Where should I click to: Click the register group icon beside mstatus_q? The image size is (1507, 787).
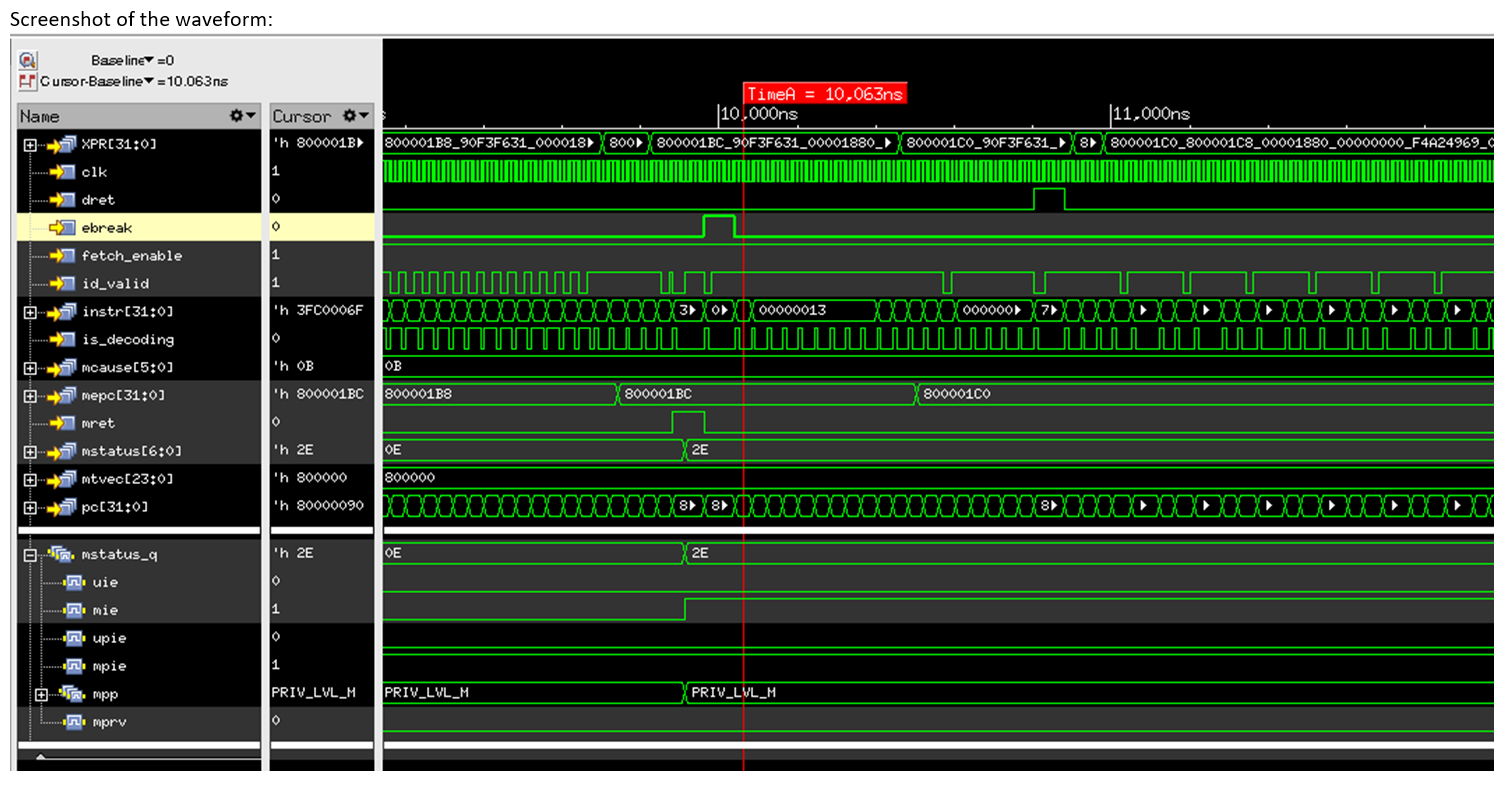pyautogui.click(x=63, y=554)
